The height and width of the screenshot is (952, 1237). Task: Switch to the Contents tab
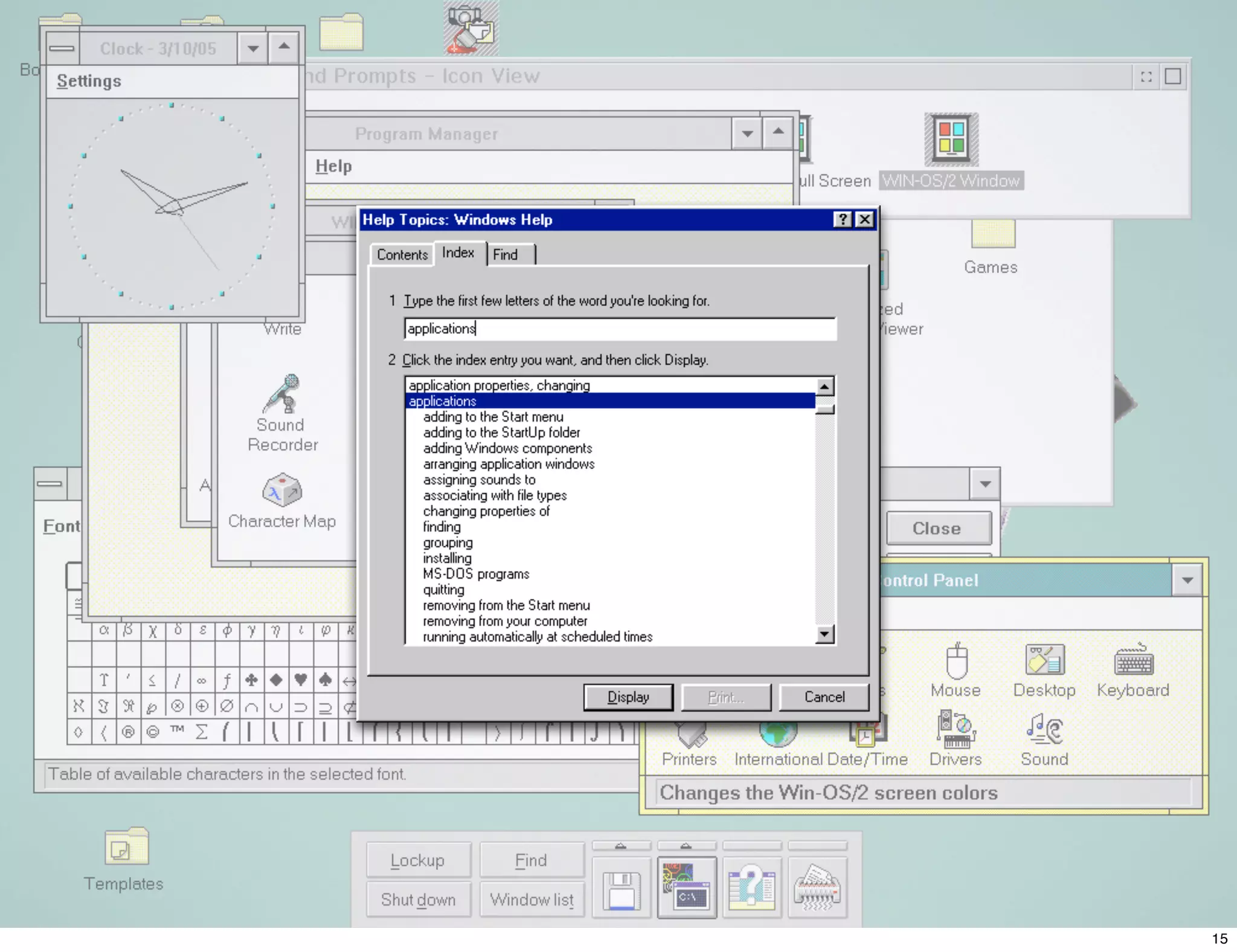(402, 254)
